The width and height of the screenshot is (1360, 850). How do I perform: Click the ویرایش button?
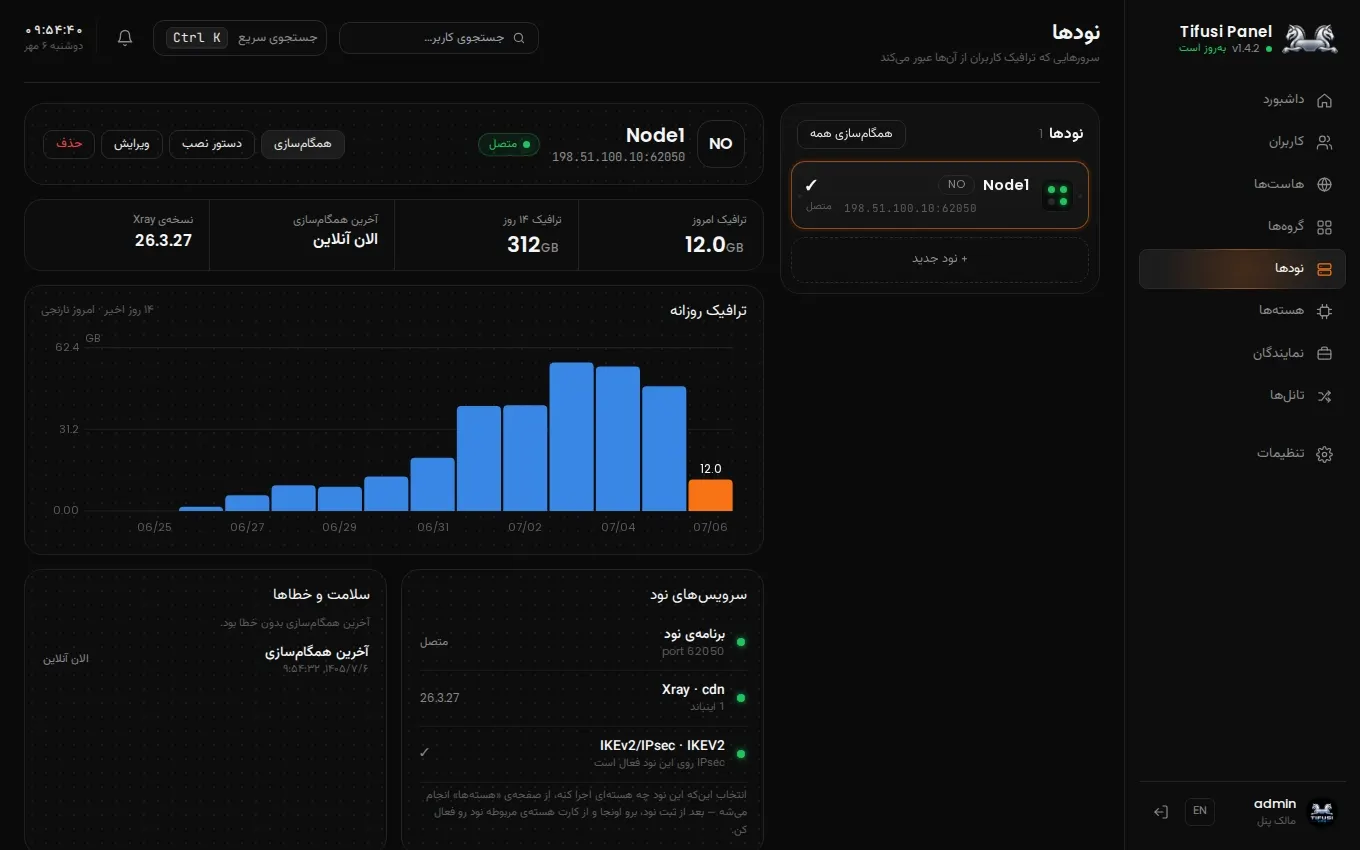(131, 144)
